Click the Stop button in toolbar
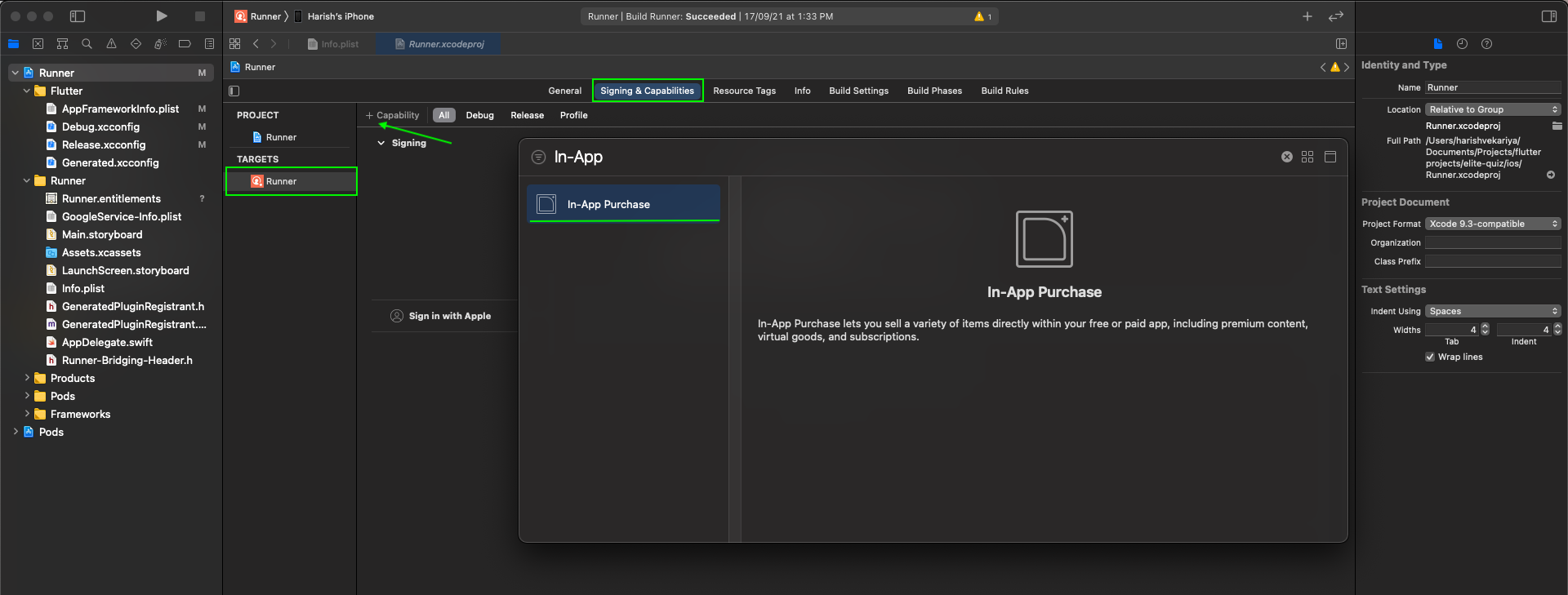Image resolution: width=1568 pixels, height=595 pixels. pos(199,16)
